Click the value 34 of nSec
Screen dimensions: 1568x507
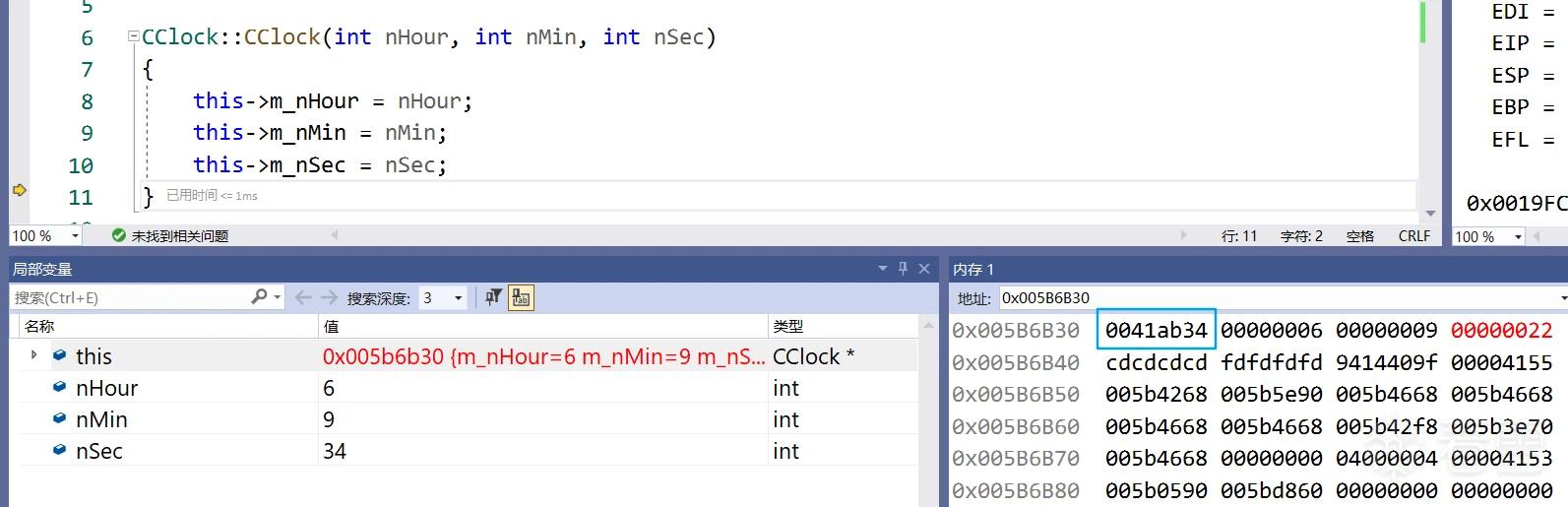pos(335,451)
